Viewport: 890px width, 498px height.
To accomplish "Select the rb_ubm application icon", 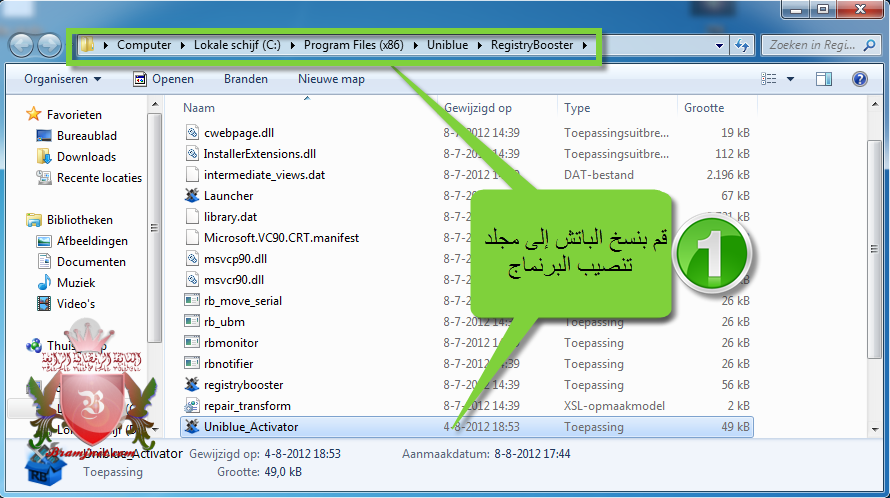I will [x=192, y=322].
